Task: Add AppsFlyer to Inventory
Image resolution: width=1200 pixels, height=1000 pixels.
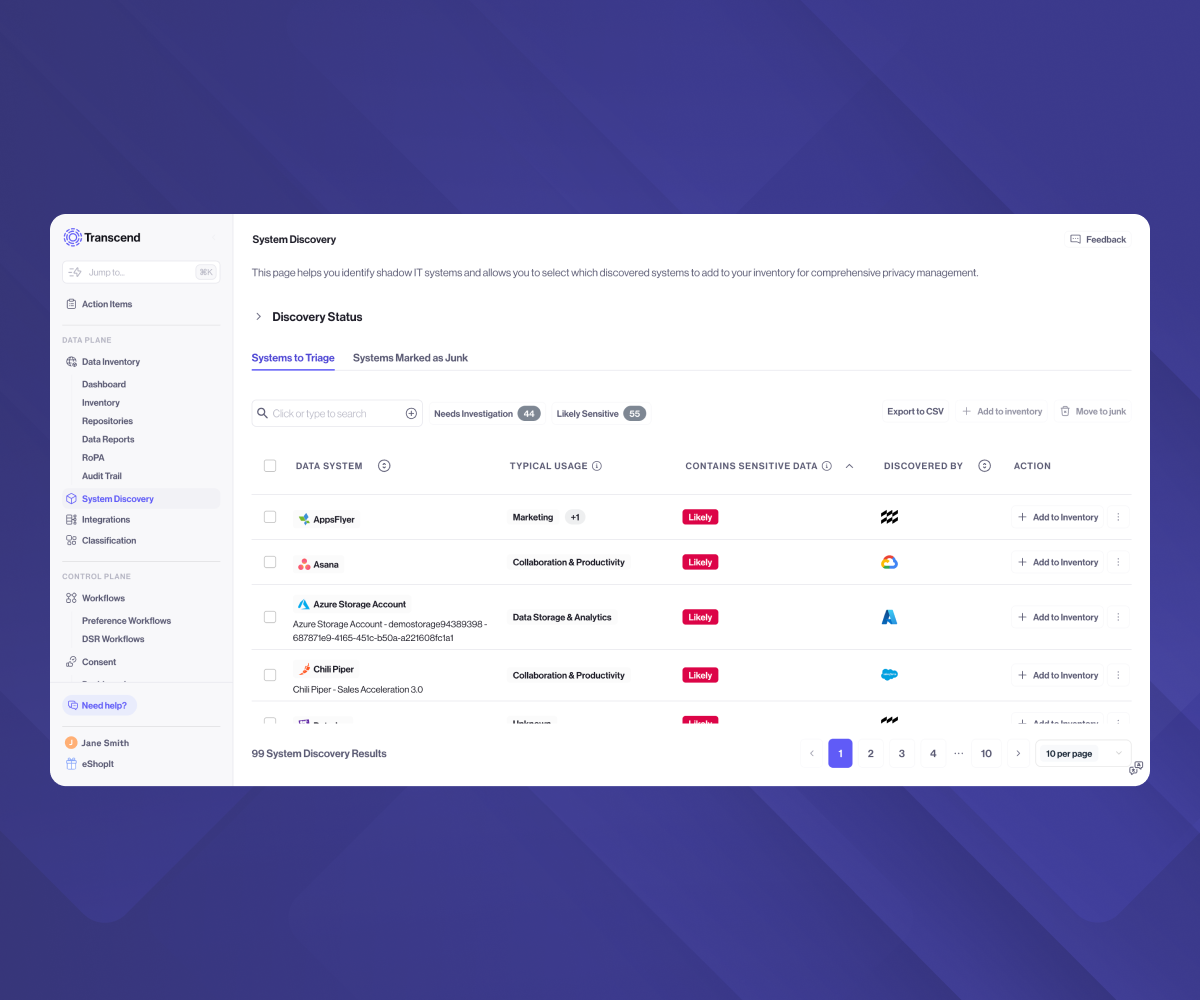Action: tap(1057, 517)
